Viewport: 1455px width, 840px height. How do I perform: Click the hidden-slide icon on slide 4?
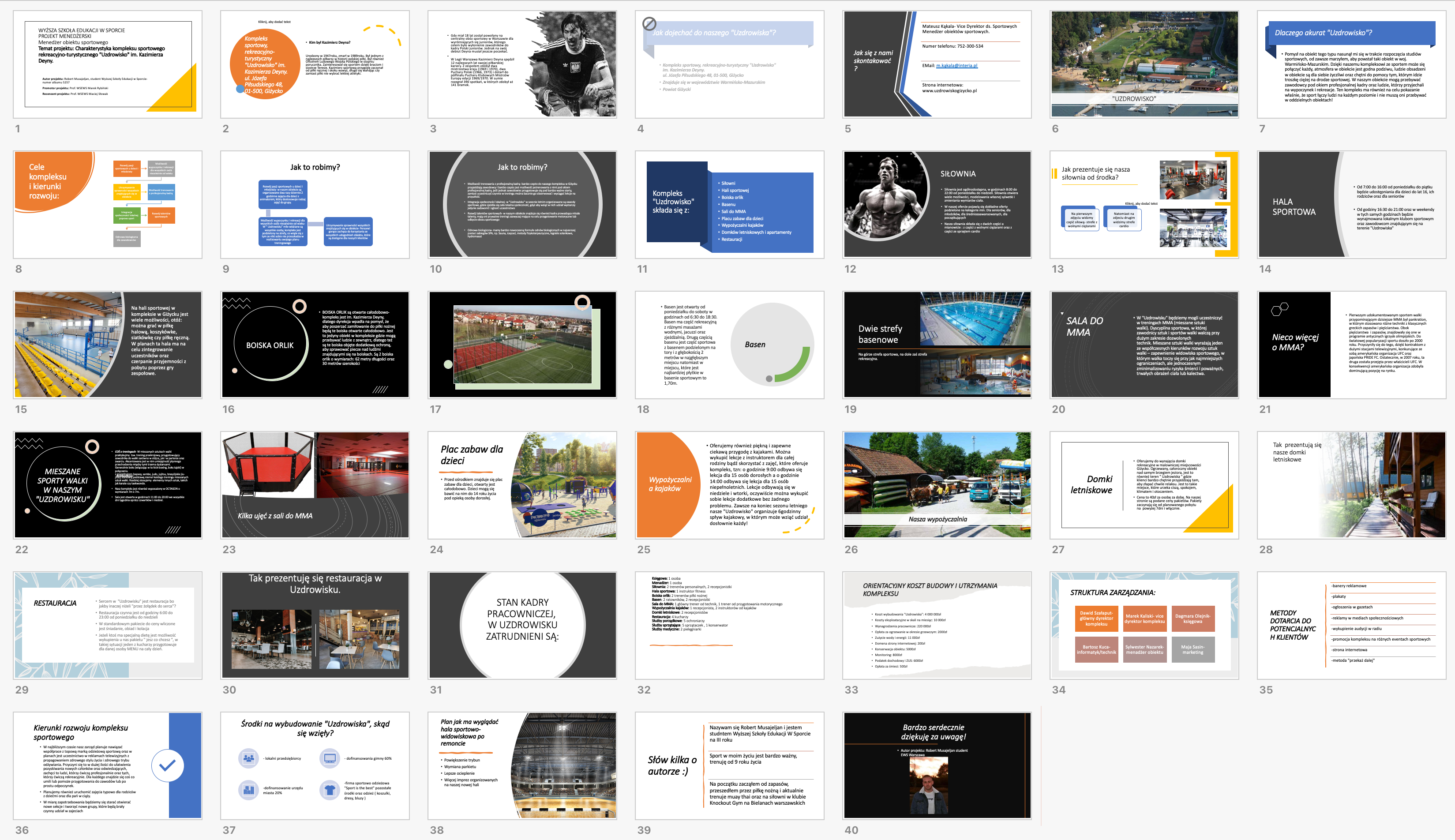pyautogui.click(x=649, y=24)
